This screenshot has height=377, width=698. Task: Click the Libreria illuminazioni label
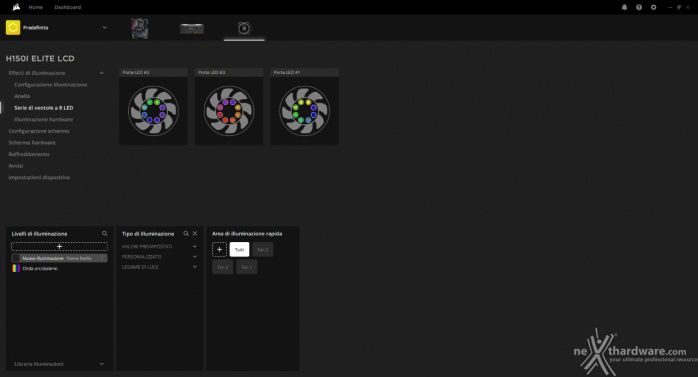39,364
